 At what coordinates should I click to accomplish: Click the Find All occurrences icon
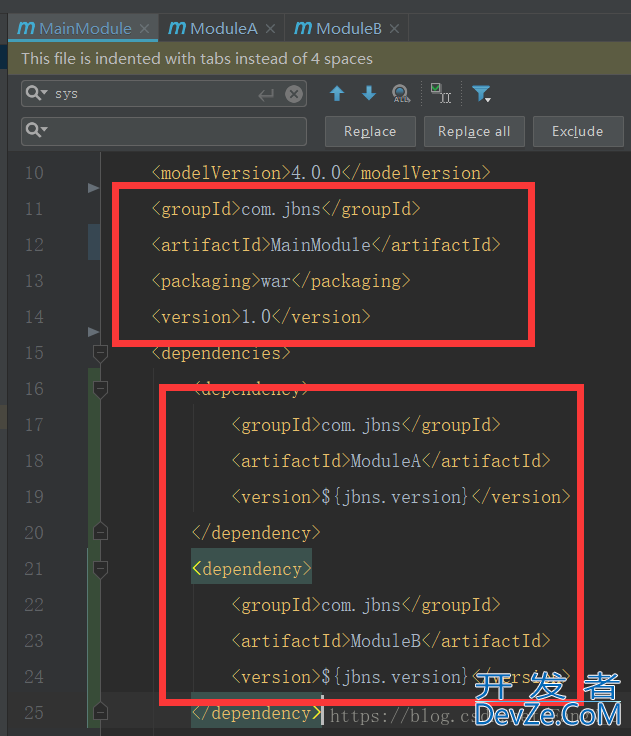click(401, 93)
